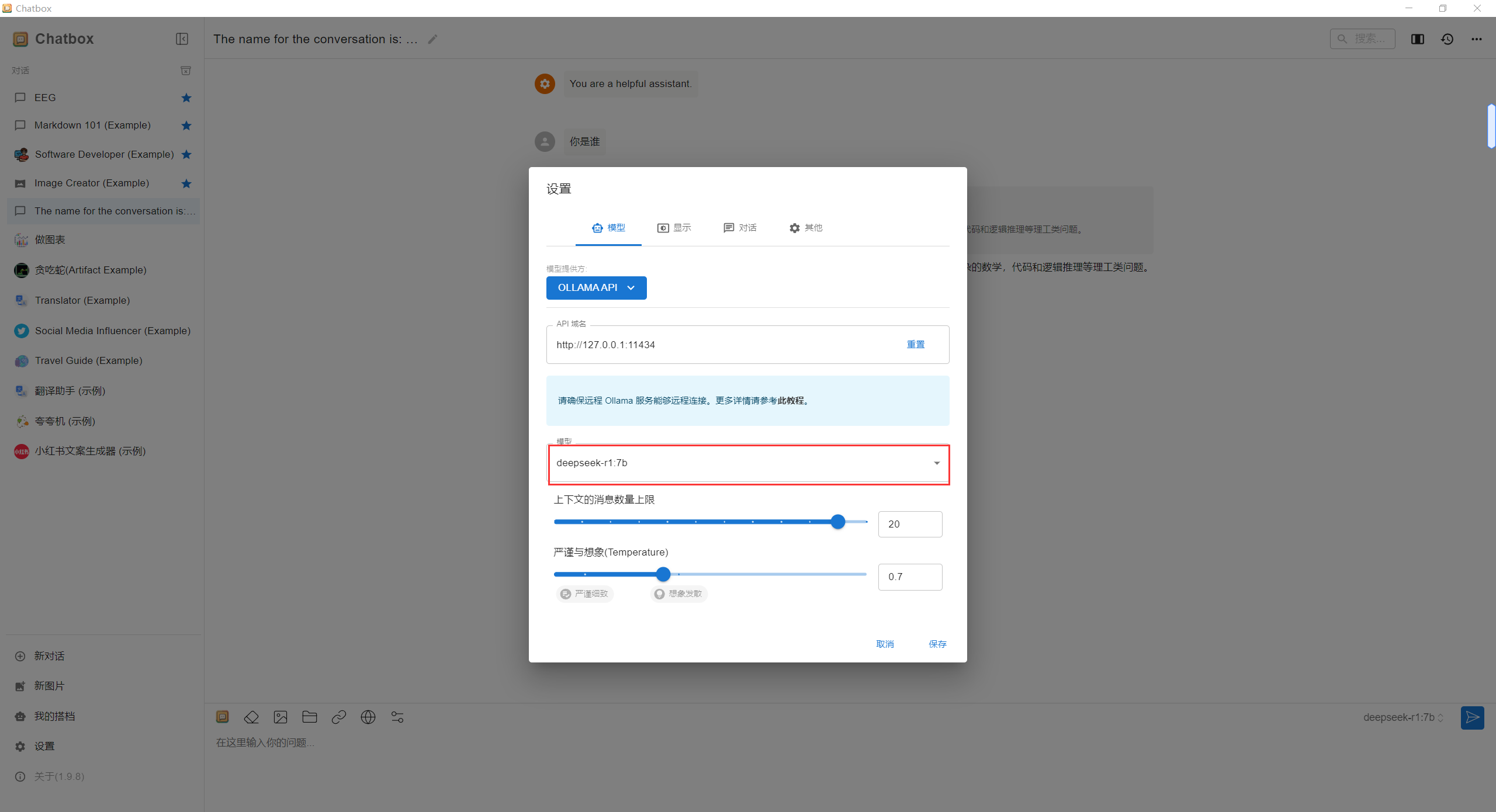The image size is (1496, 812).
Task: Expand the deepseek-r1:7b model dropdown
Action: 936,463
